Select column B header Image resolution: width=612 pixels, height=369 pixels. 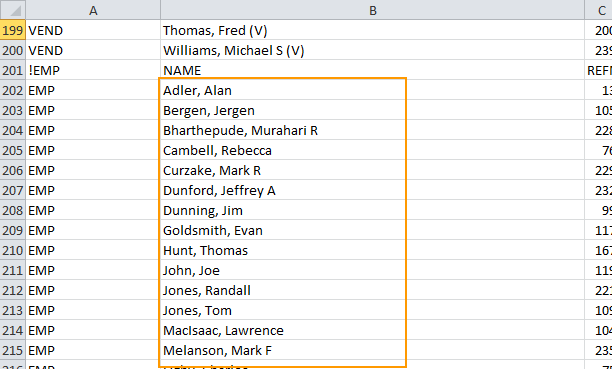coord(372,10)
